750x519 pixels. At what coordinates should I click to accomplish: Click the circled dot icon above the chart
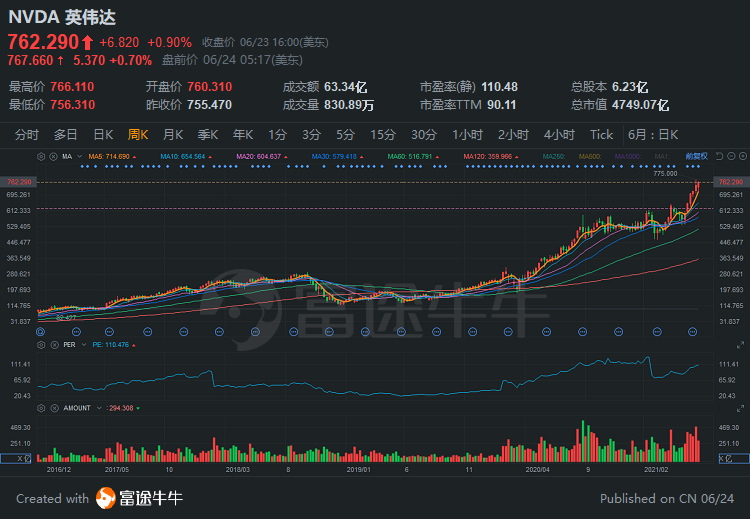pyautogui.click(x=742, y=156)
